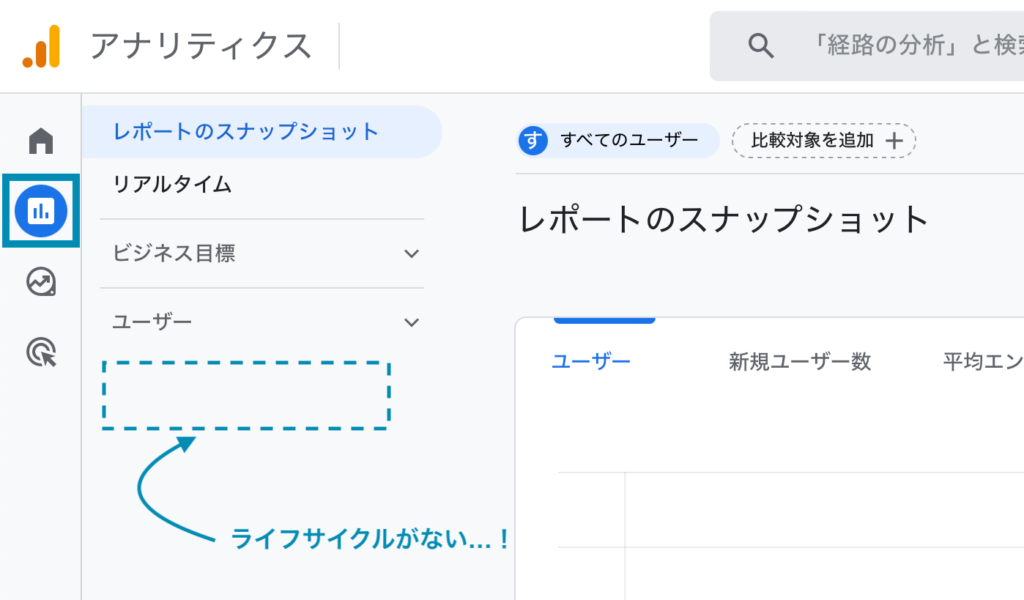Click the ビジネス目標 section label

pyautogui.click(x=174, y=254)
